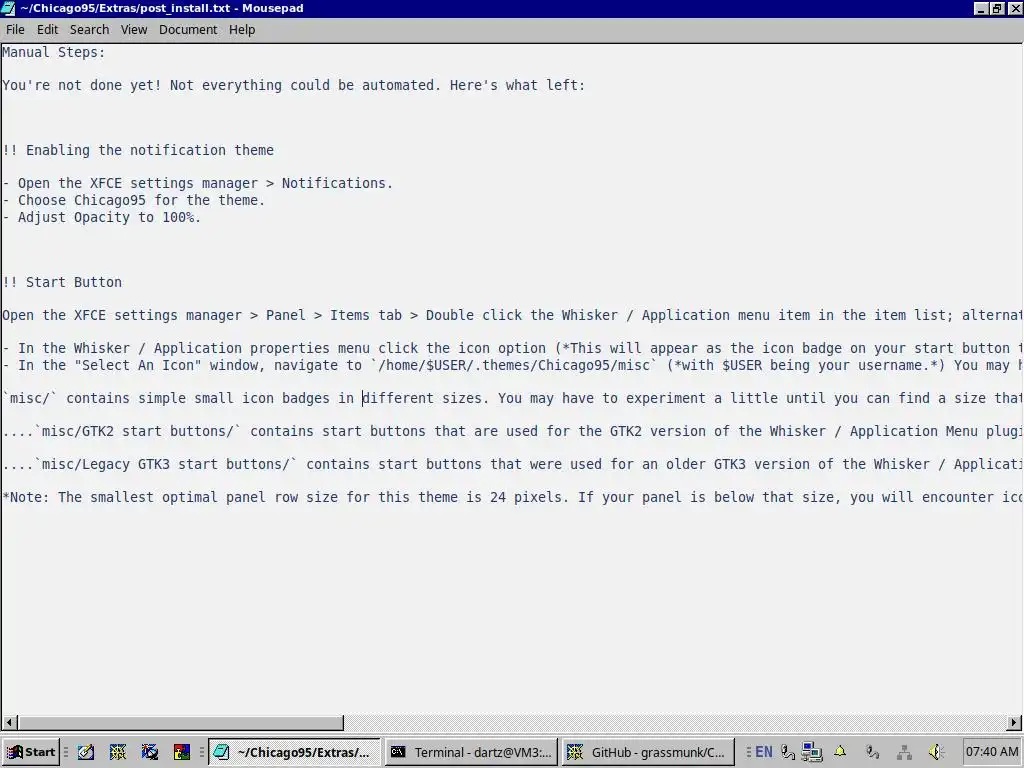
Task: Click the 'Open the XFCE settings manager > Notifications.' line
Action: pyautogui.click(x=198, y=183)
